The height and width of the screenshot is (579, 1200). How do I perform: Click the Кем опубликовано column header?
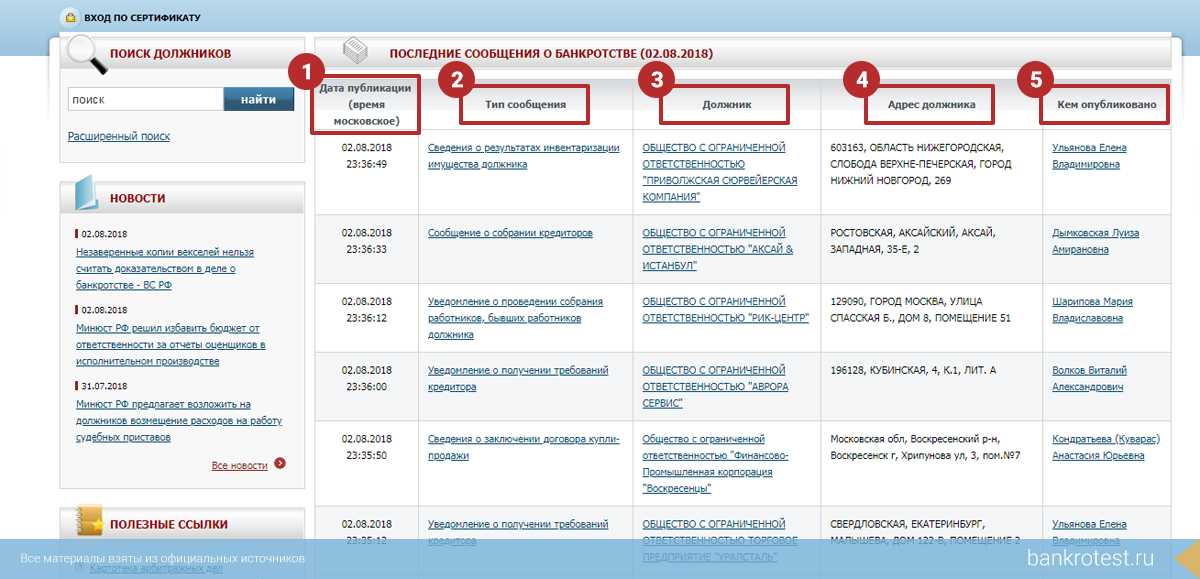[x=1106, y=104]
